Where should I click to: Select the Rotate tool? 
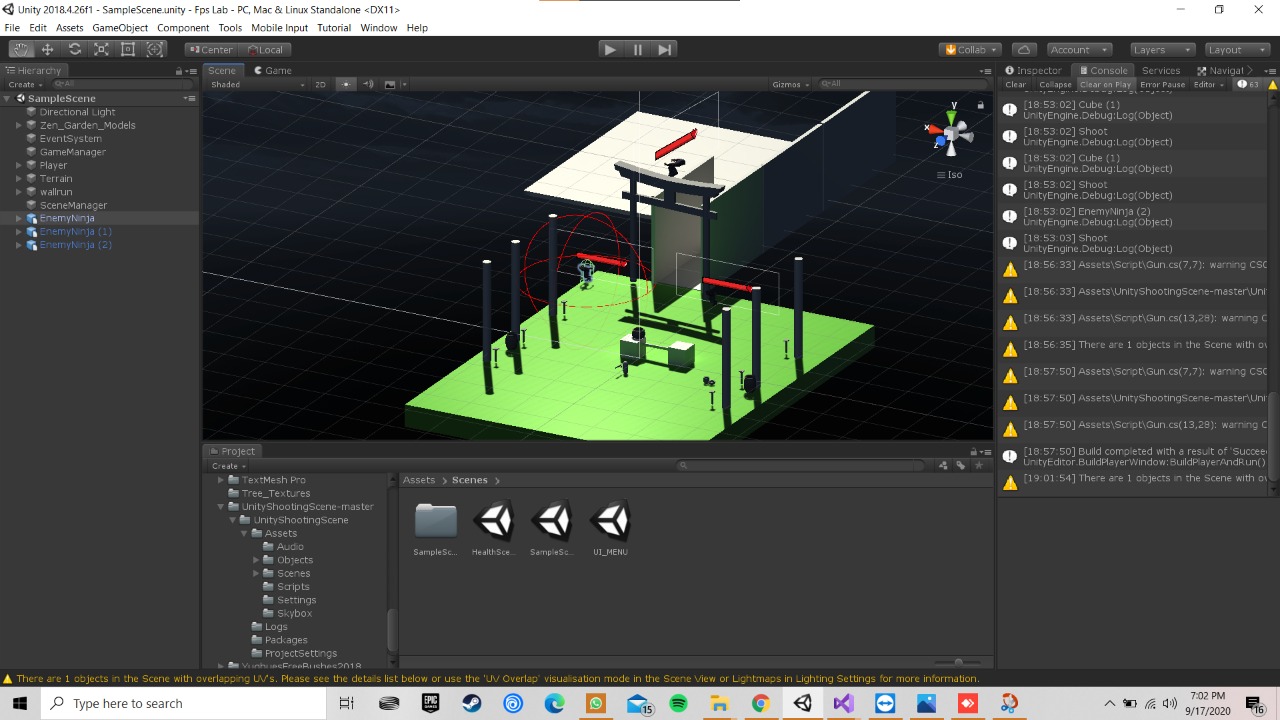click(74, 49)
